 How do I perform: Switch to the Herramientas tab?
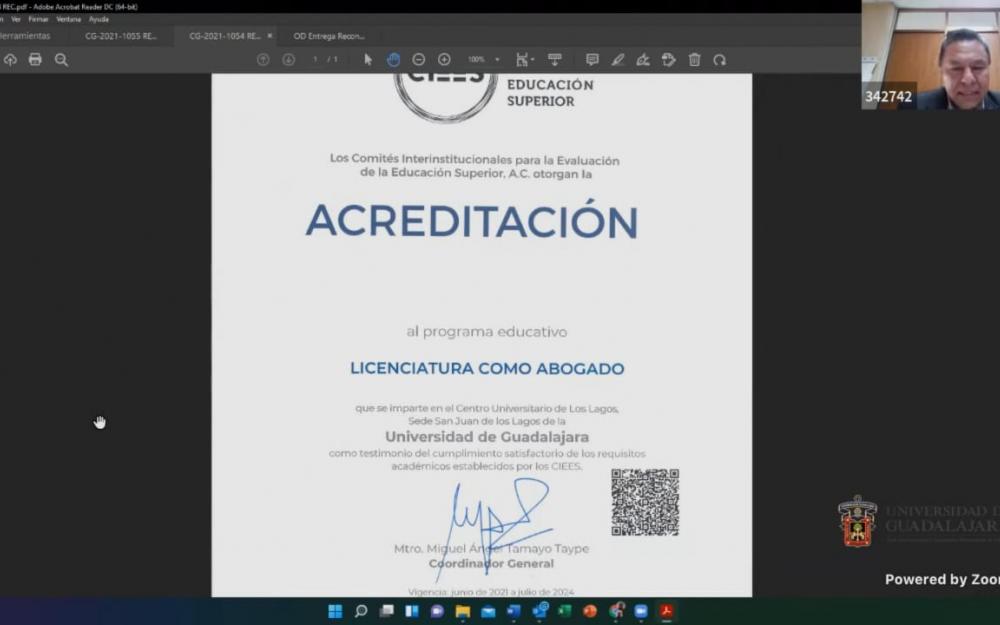tap(25, 36)
